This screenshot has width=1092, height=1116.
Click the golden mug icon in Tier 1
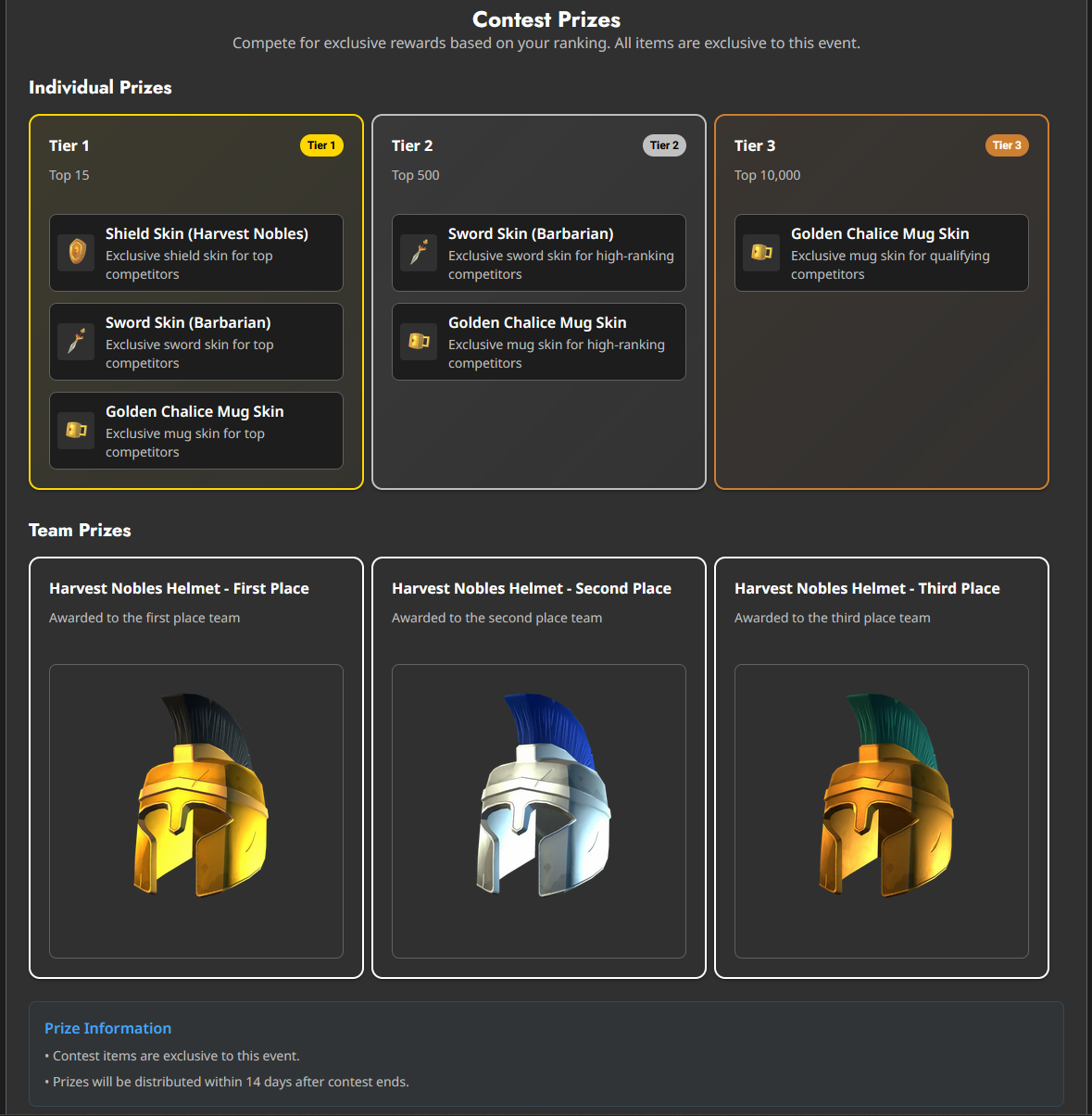[x=77, y=430]
